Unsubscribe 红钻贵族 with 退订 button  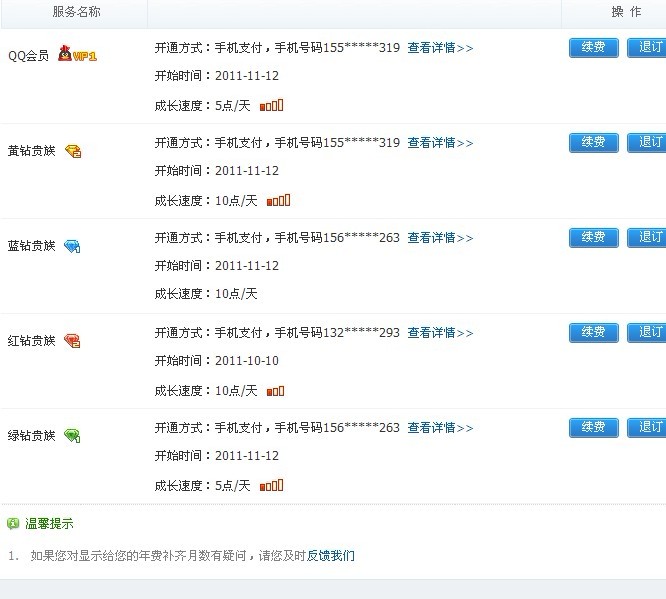click(646, 333)
